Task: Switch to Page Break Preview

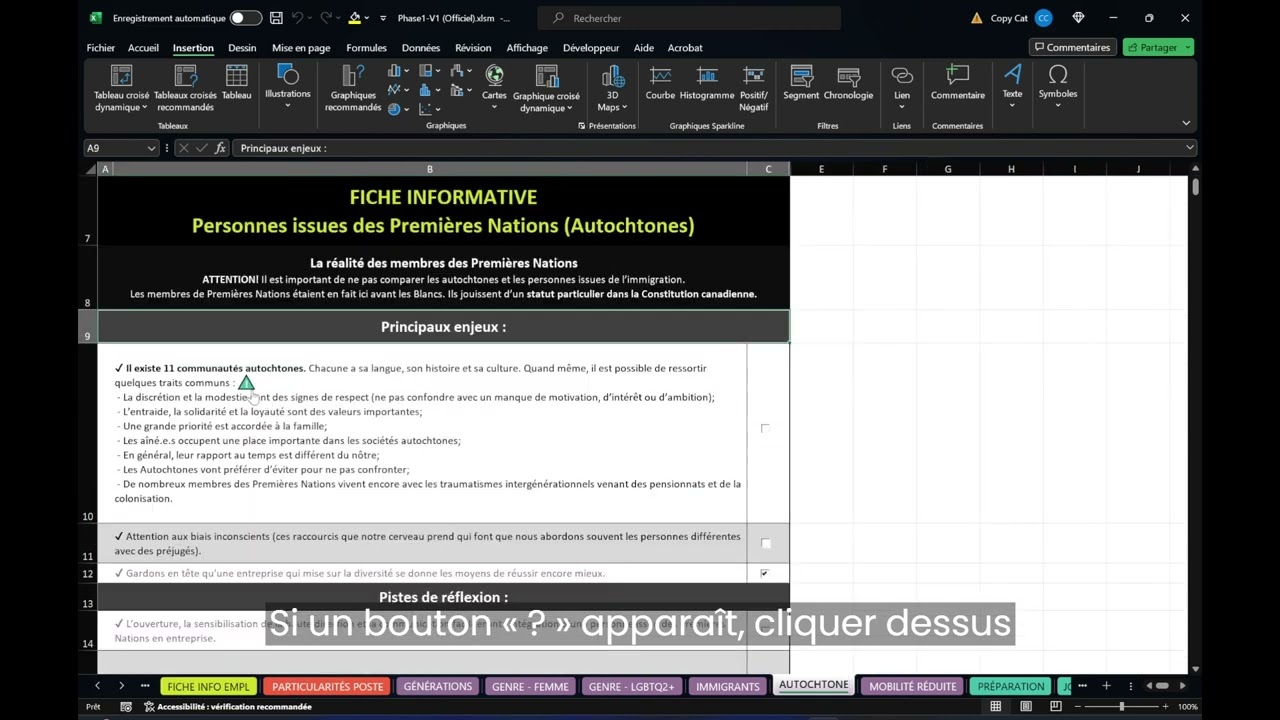Action: [1056, 706]
